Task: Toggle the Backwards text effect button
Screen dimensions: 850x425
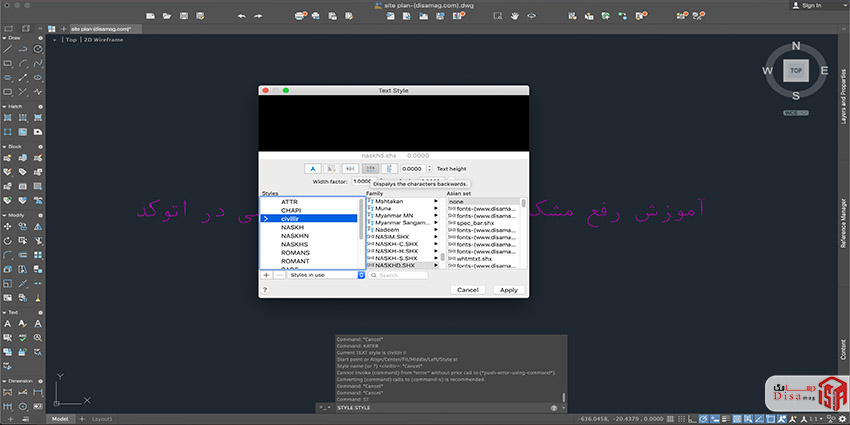Action: pos(370,168)
